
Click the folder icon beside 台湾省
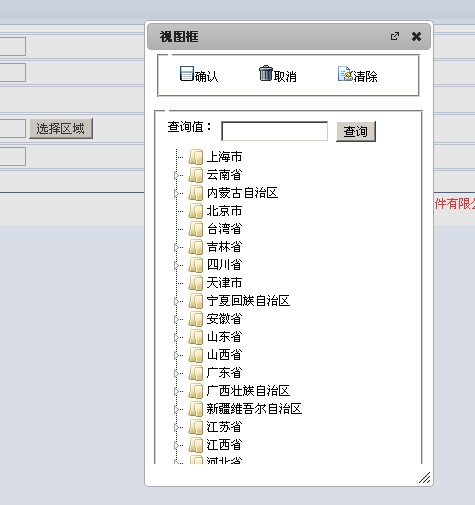pos(196,229)
